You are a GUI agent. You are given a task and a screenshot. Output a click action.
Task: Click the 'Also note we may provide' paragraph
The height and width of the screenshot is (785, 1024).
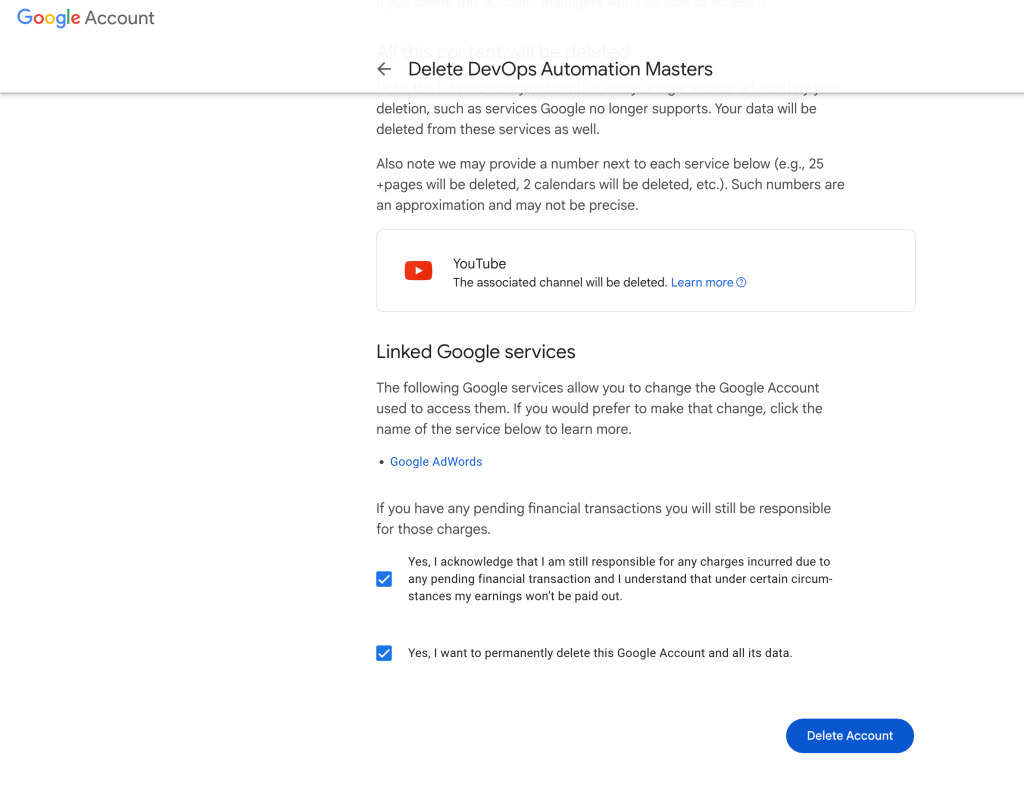(610, 184)
